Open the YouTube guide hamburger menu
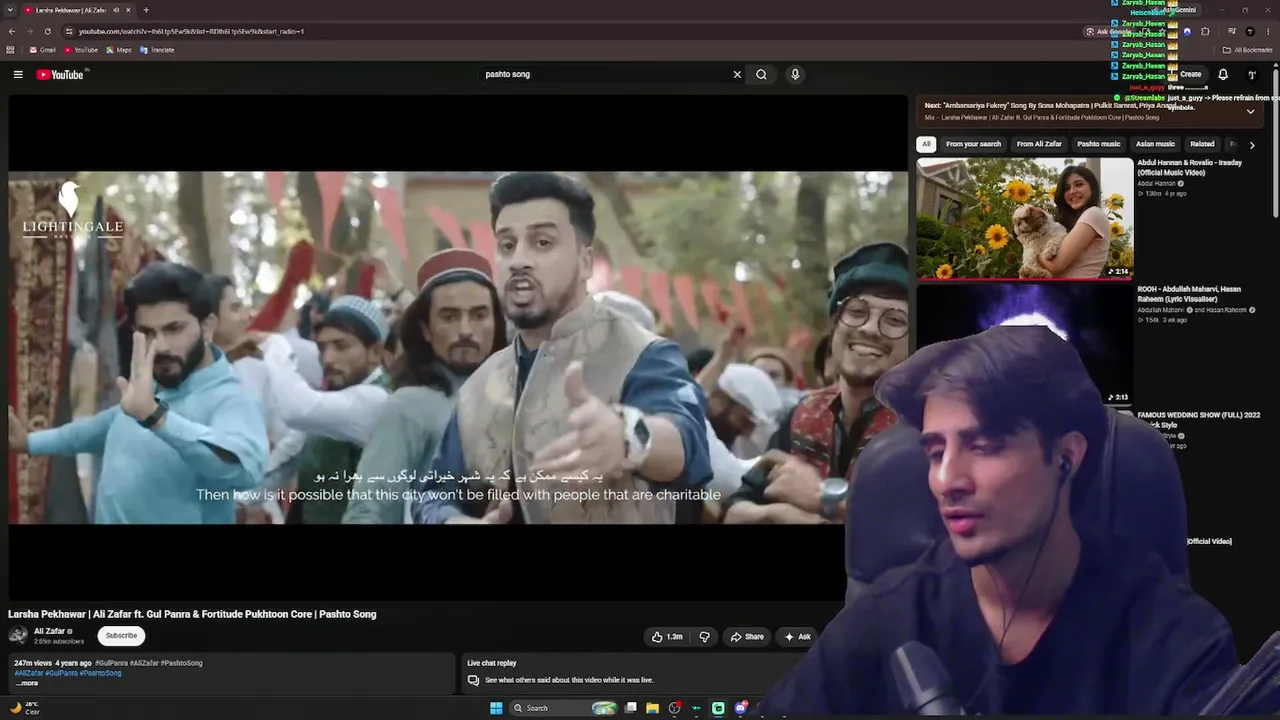 click(18, 74)
